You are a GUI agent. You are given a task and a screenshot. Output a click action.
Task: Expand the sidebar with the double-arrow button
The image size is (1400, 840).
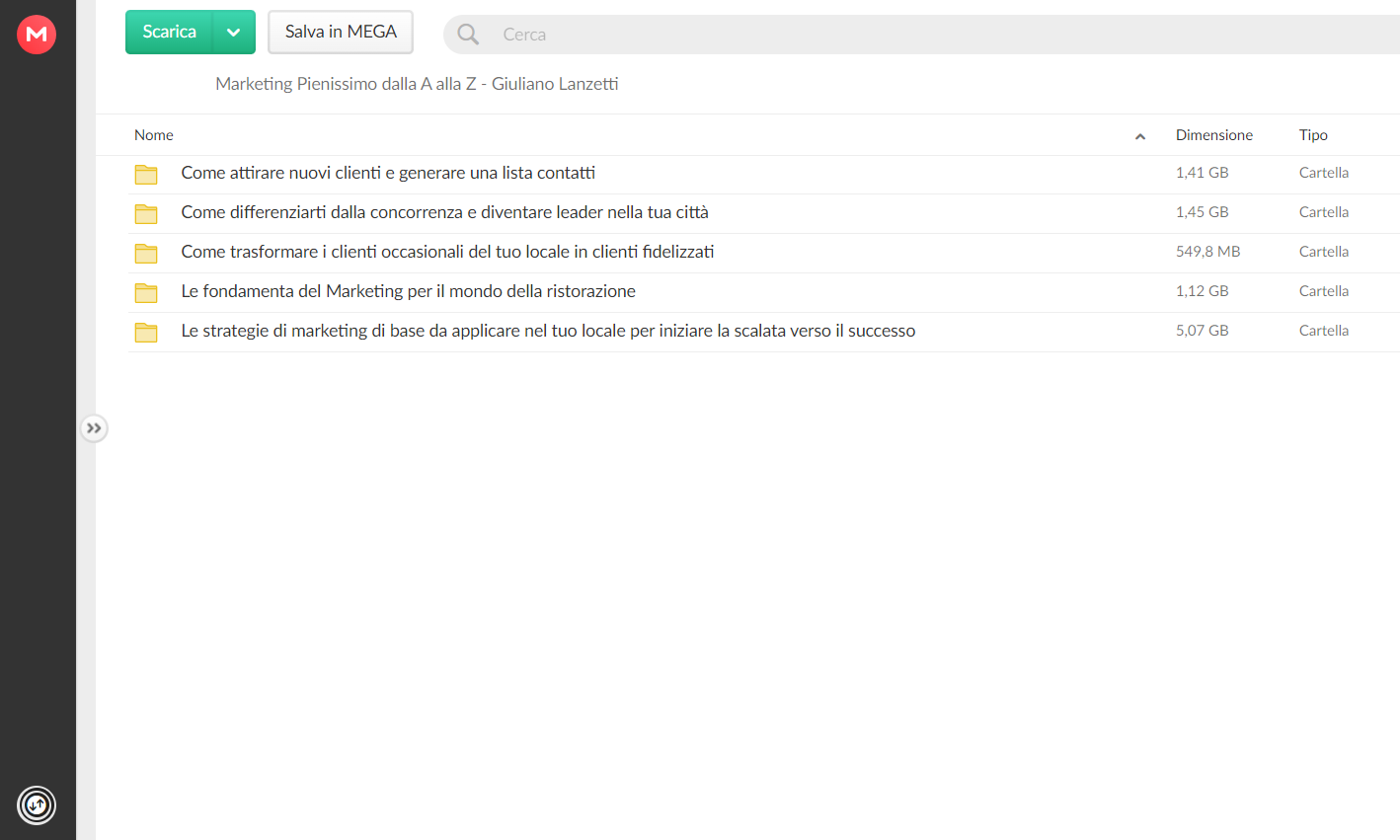[x=94, y=428]
